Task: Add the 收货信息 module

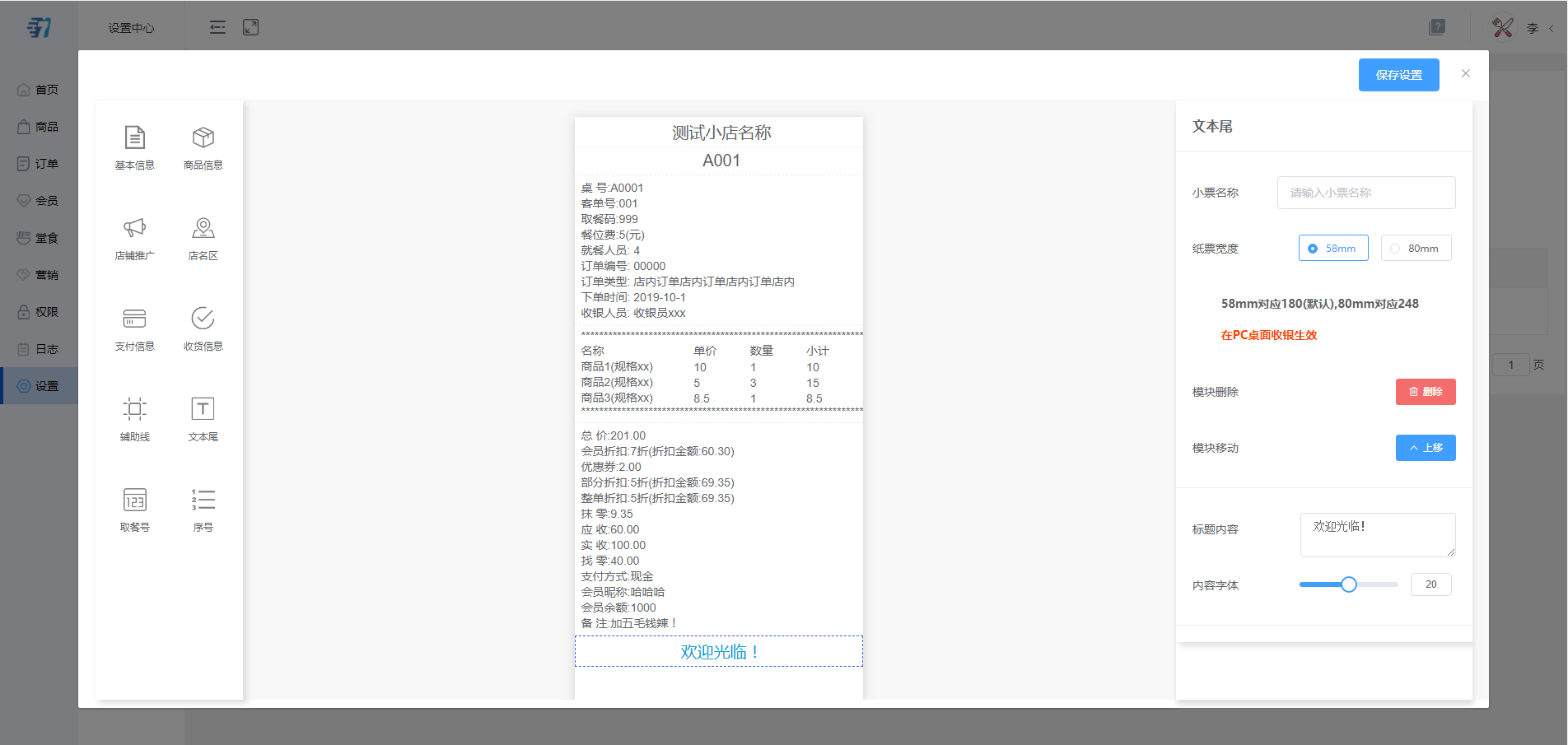Action: point(203,328)
